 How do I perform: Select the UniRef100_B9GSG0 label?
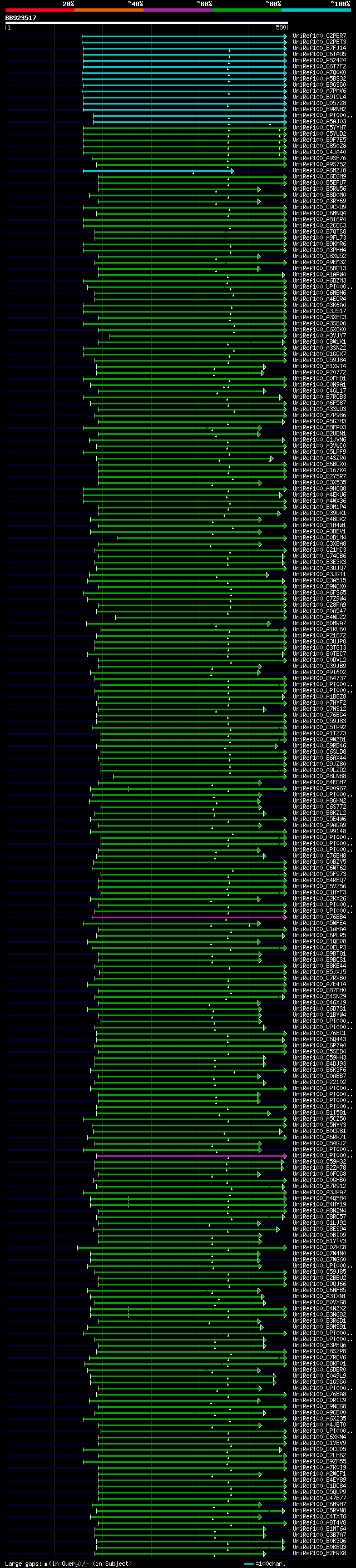(x=319, y=85)
